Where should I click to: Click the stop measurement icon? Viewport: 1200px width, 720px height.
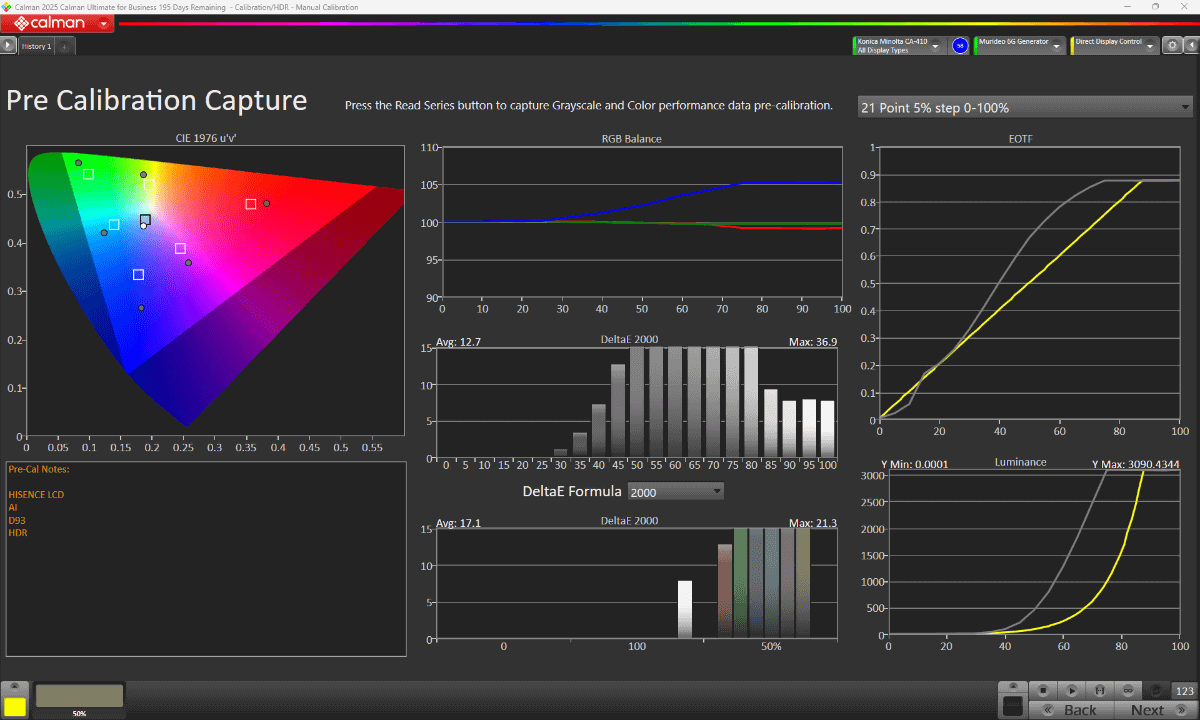tap(1043, 690)
